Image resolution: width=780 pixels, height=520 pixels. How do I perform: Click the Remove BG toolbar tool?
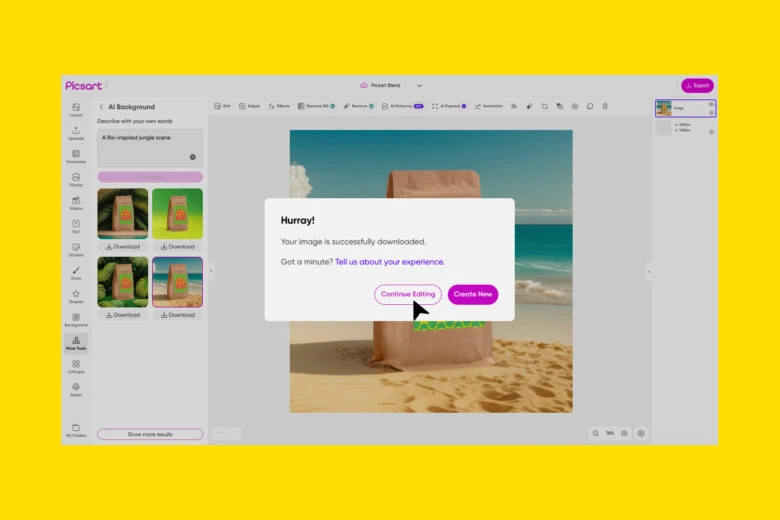[x=316, y=105]
